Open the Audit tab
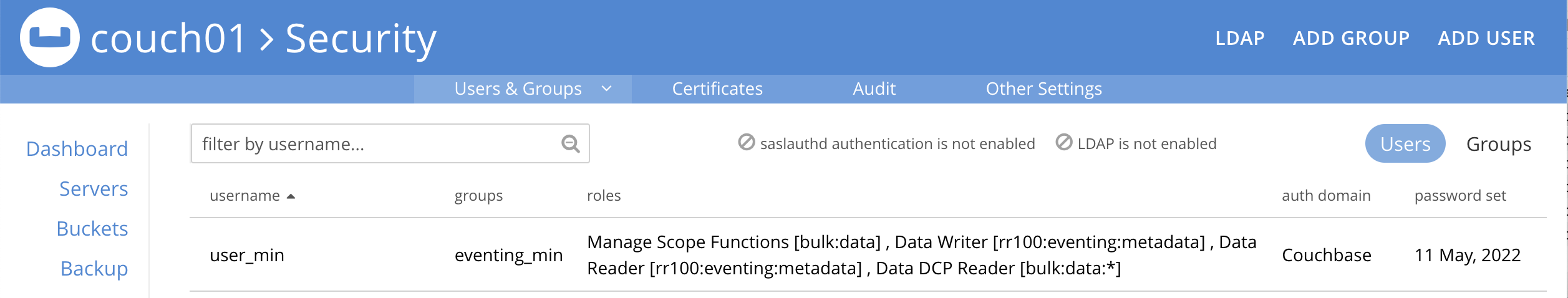1568x298 pixels. (x=874, y=89)
